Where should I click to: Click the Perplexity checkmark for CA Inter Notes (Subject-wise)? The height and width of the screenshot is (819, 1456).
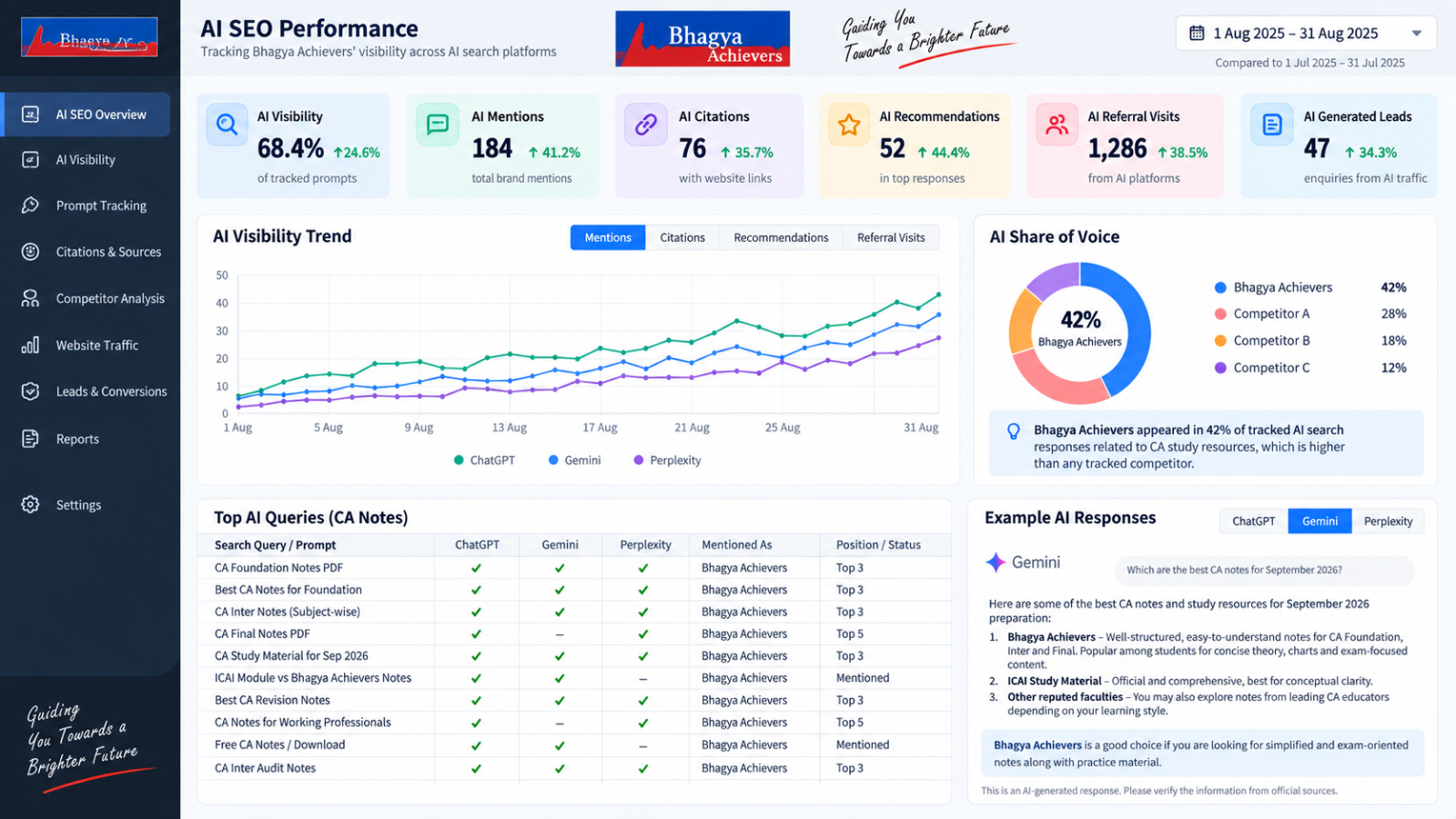click(643, 612)
